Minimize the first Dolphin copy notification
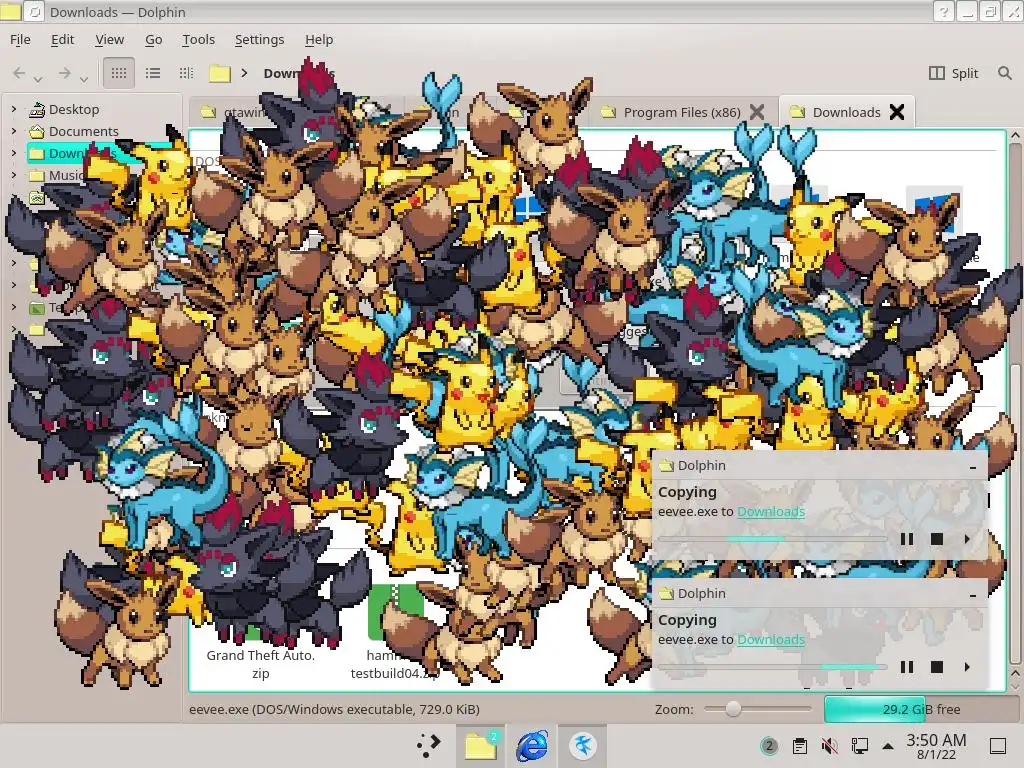 click(973, 466)
